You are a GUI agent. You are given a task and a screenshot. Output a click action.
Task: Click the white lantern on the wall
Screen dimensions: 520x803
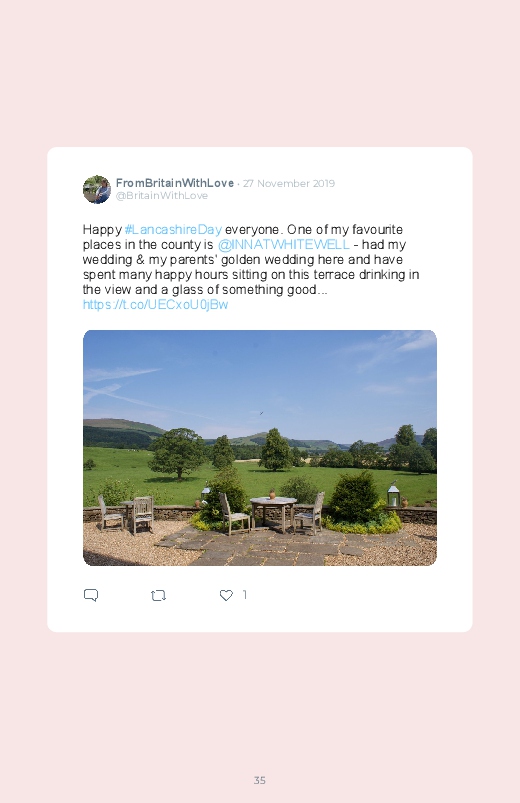pyautogui.click(x=393, y=495)
